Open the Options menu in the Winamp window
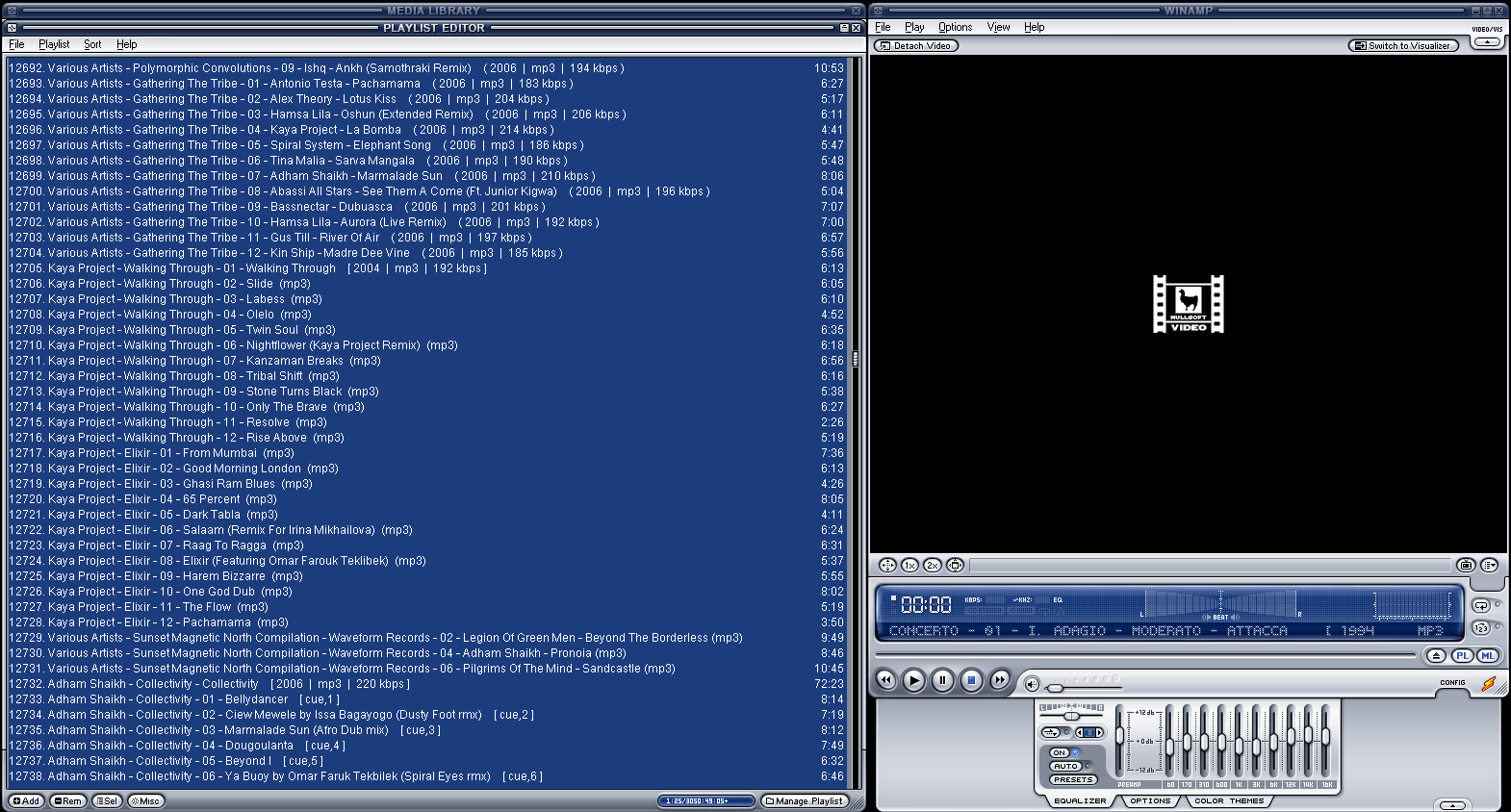The image size is (1511, 812). click(x=956, y=27)
